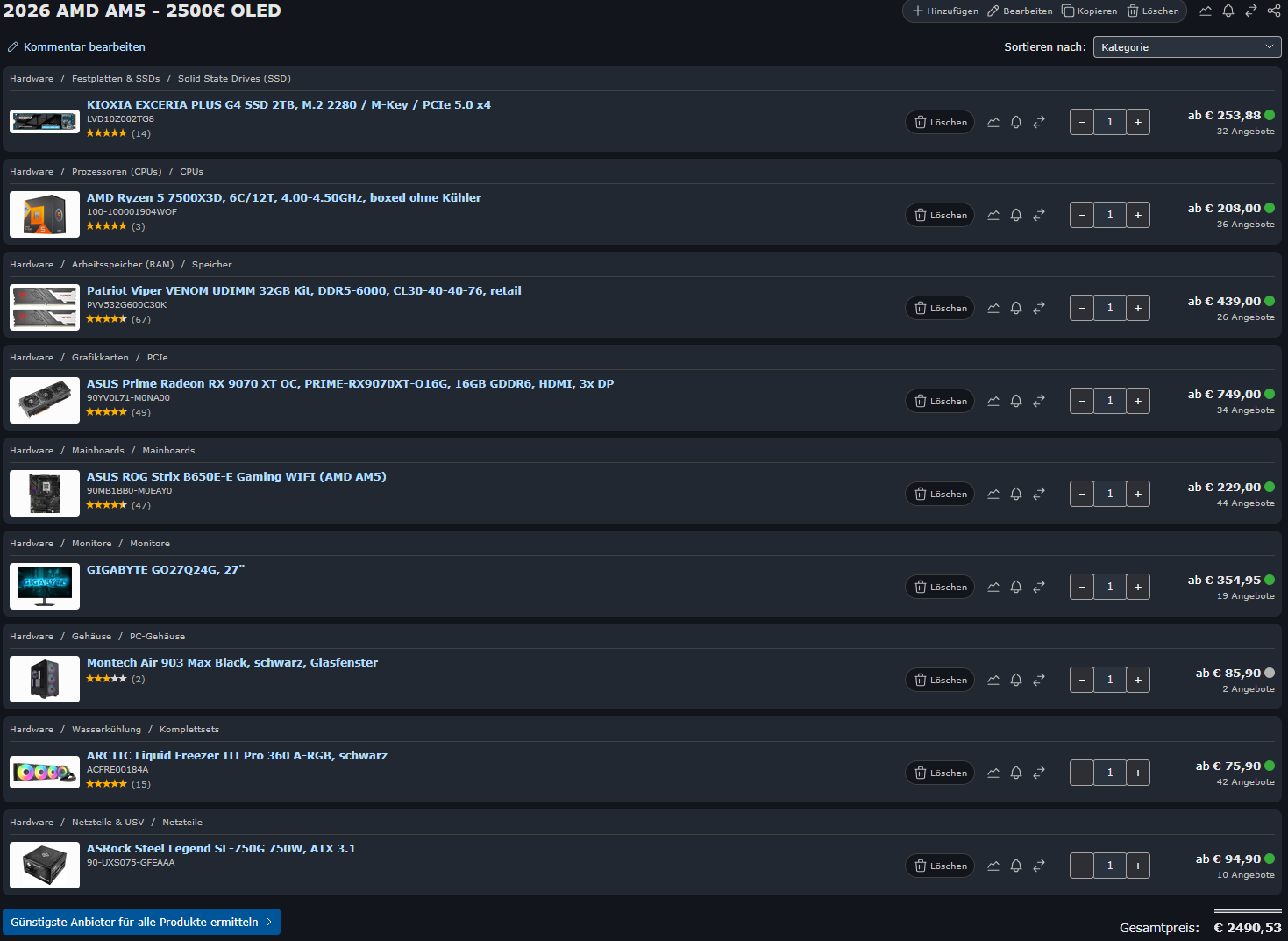Click compare arrows icon for Patriot Viper VENOM RAM
1288x941 pixels.
(1039, 308)
